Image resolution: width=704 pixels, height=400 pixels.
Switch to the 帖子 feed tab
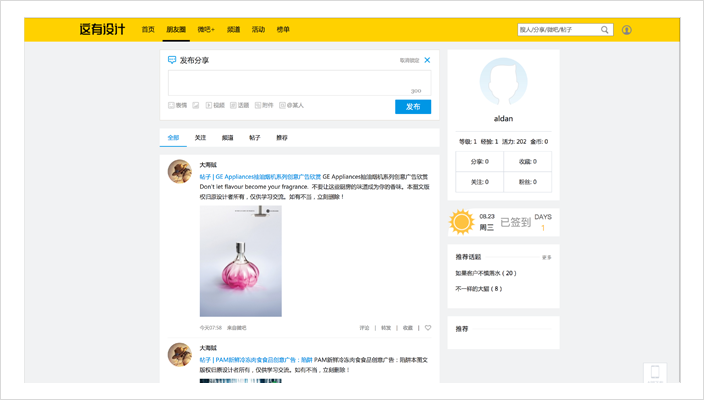click(255, 138)
